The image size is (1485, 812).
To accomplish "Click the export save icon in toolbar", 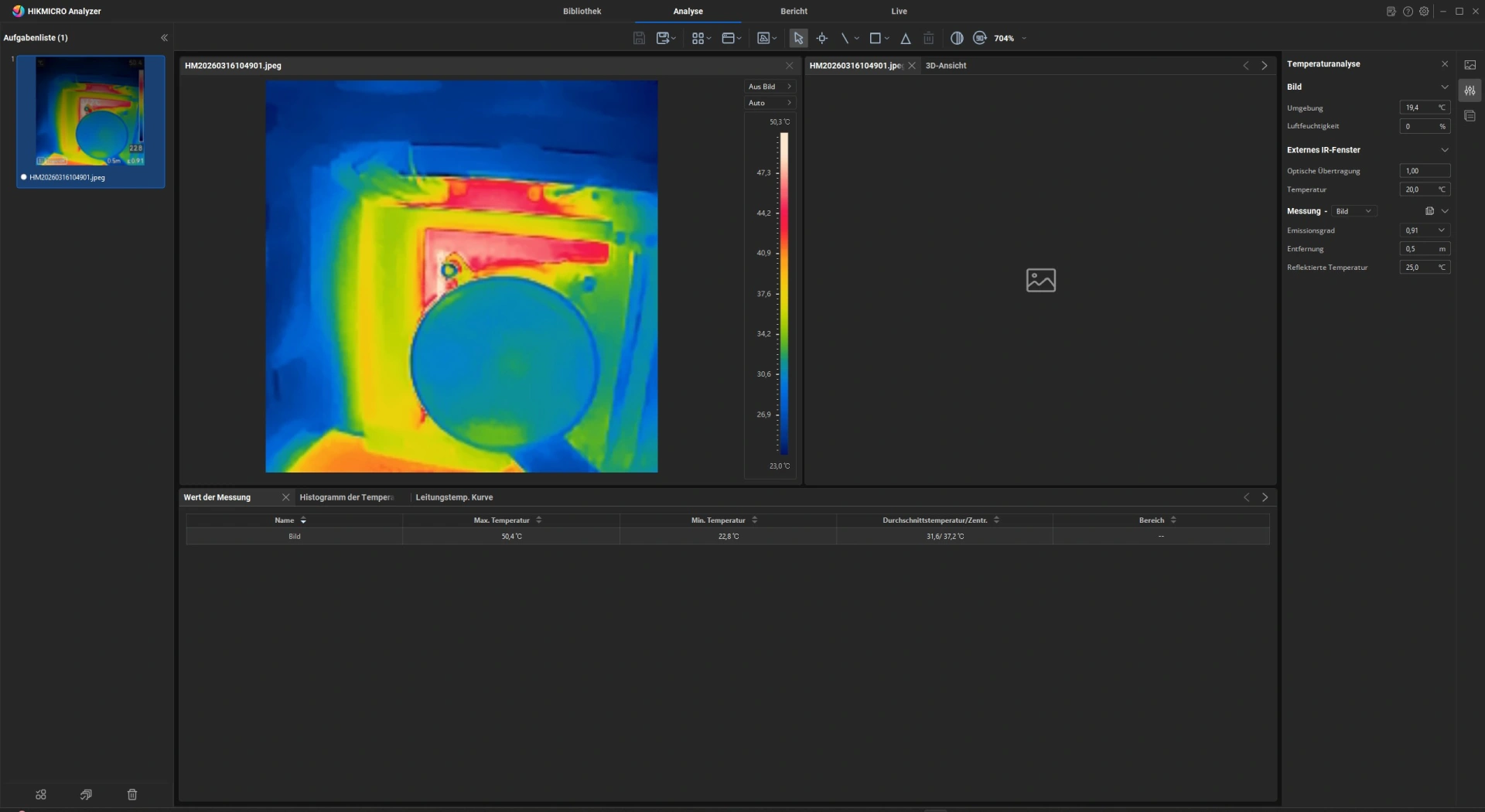I will (663, 38).
